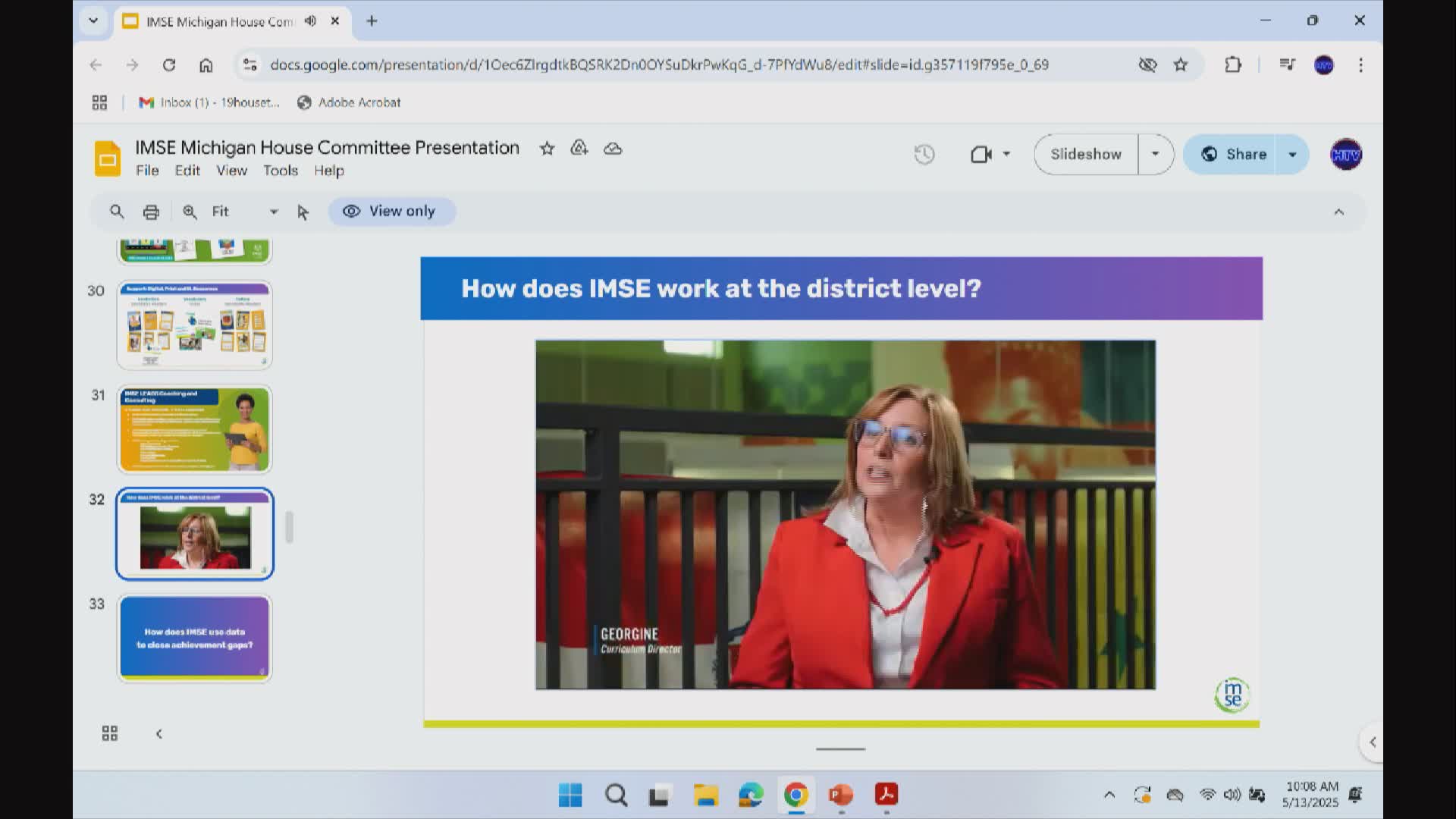Screen dimensions: 1456x819
Task: Open grid view of slides
Action: pyautogui.click(x=110, y=733)
